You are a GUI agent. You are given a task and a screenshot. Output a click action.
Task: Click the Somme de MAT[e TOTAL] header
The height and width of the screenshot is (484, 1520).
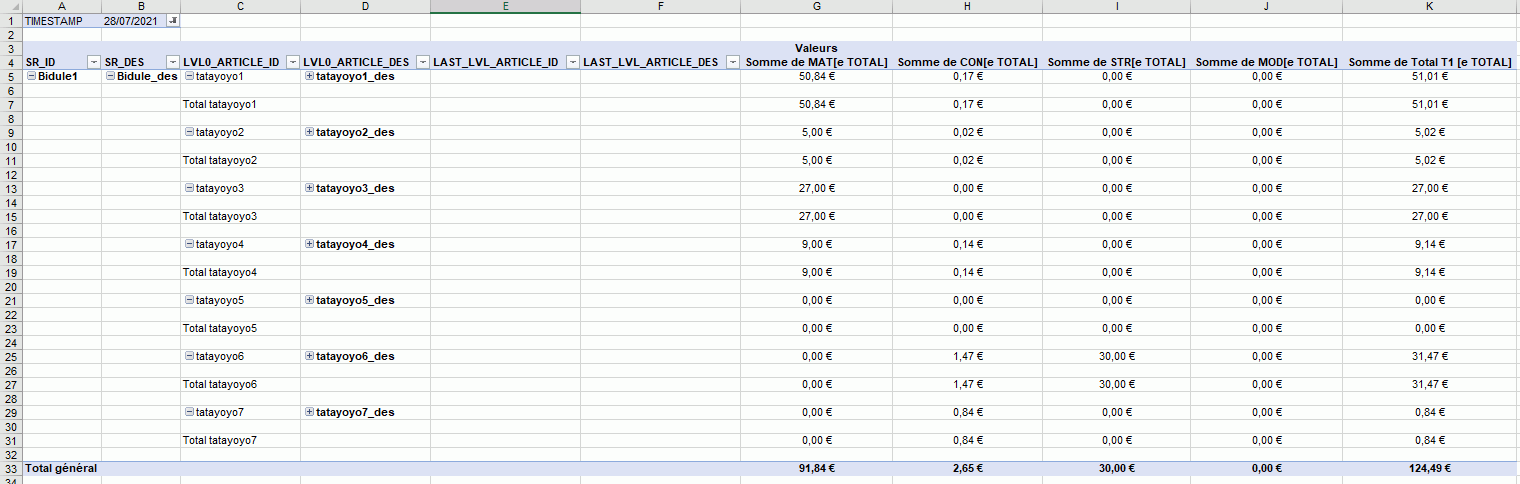coord(816,62)
